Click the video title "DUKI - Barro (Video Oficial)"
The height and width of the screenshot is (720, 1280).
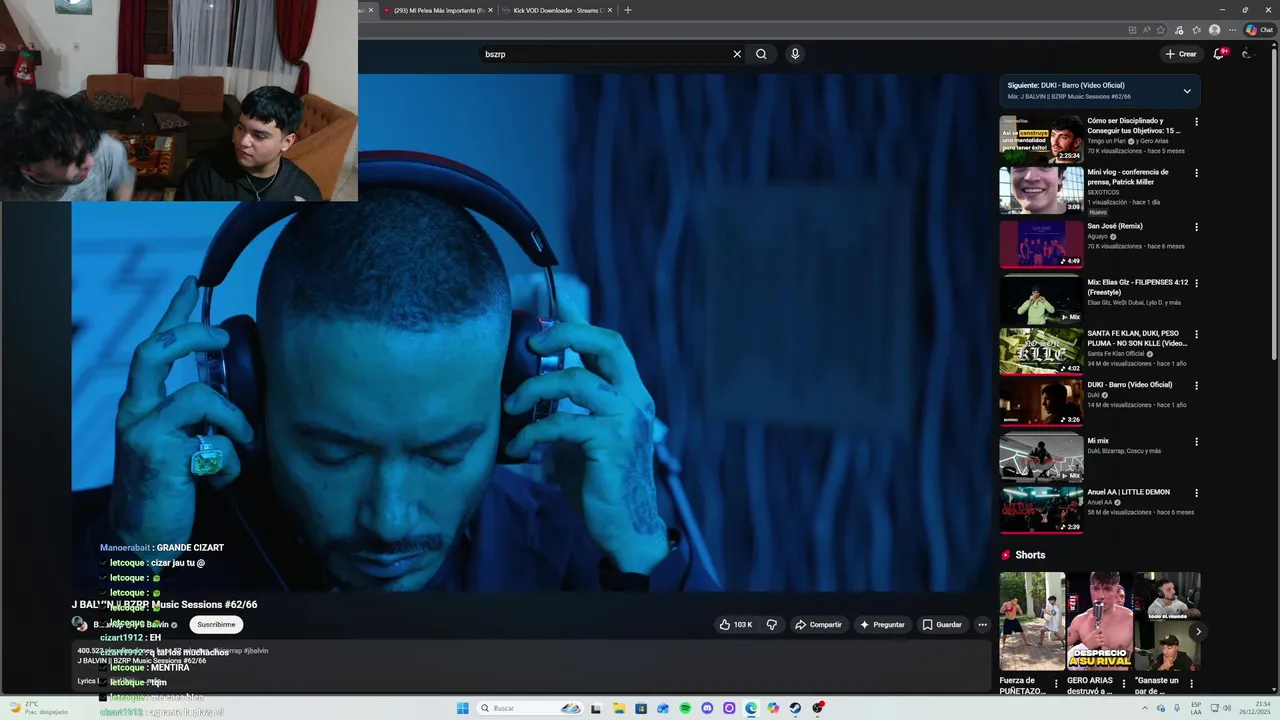point(1129,385)
